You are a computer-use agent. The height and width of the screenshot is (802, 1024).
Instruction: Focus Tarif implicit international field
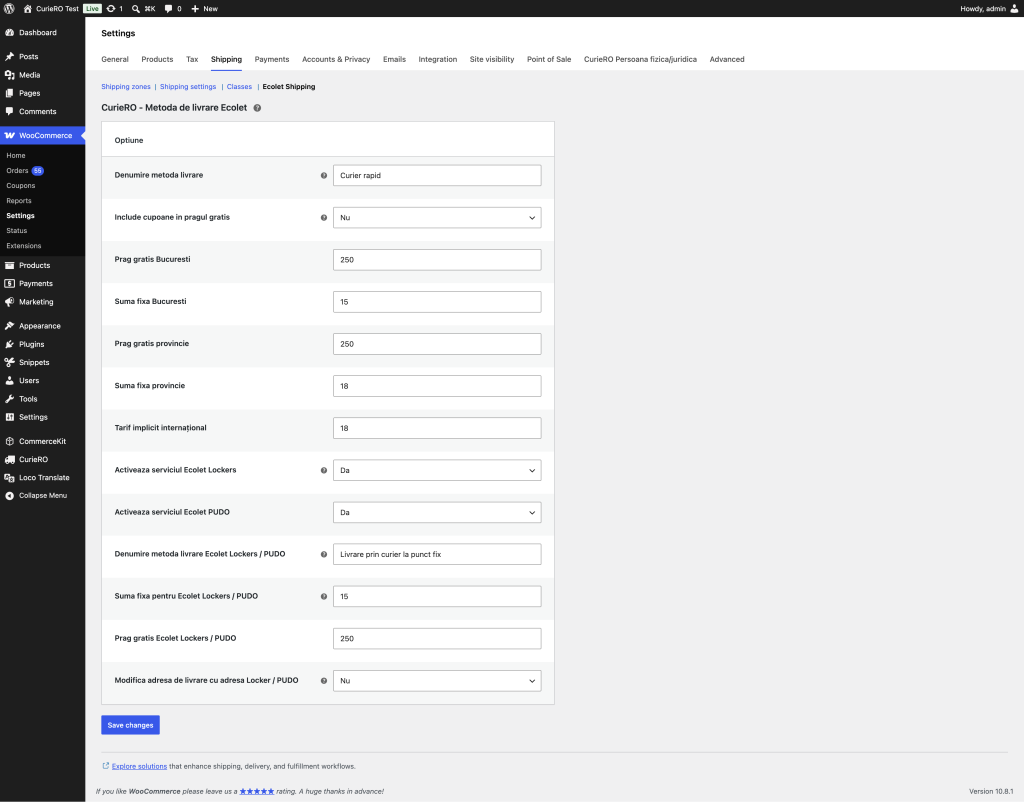pos(437,428)
